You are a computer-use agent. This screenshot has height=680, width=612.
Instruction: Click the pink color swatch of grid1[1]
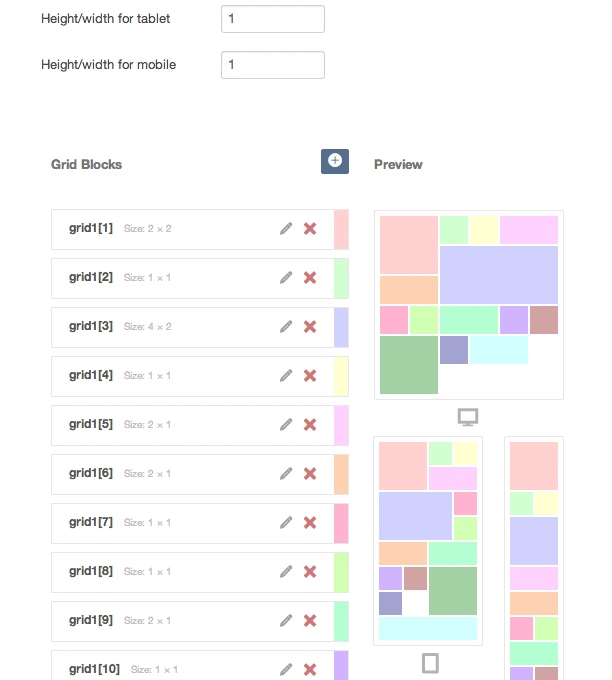[341, 229]
